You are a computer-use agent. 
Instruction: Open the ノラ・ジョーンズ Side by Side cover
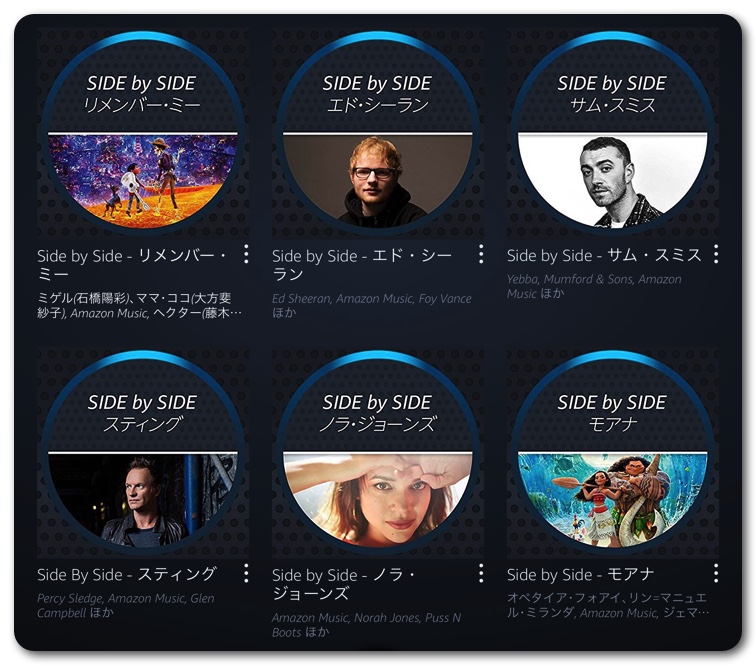[378, 452]
